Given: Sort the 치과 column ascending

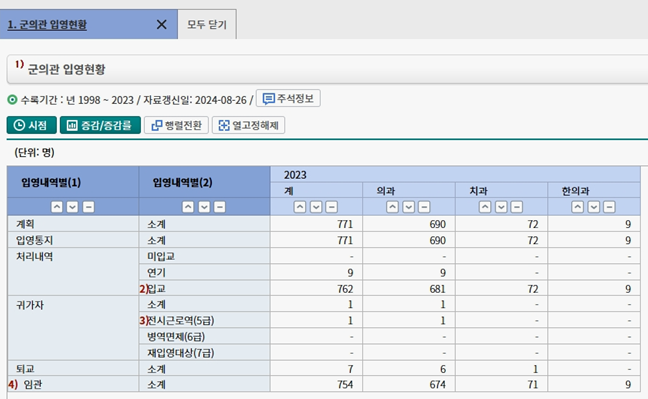Looking at the screenshot, I should (x=485, y=207).
